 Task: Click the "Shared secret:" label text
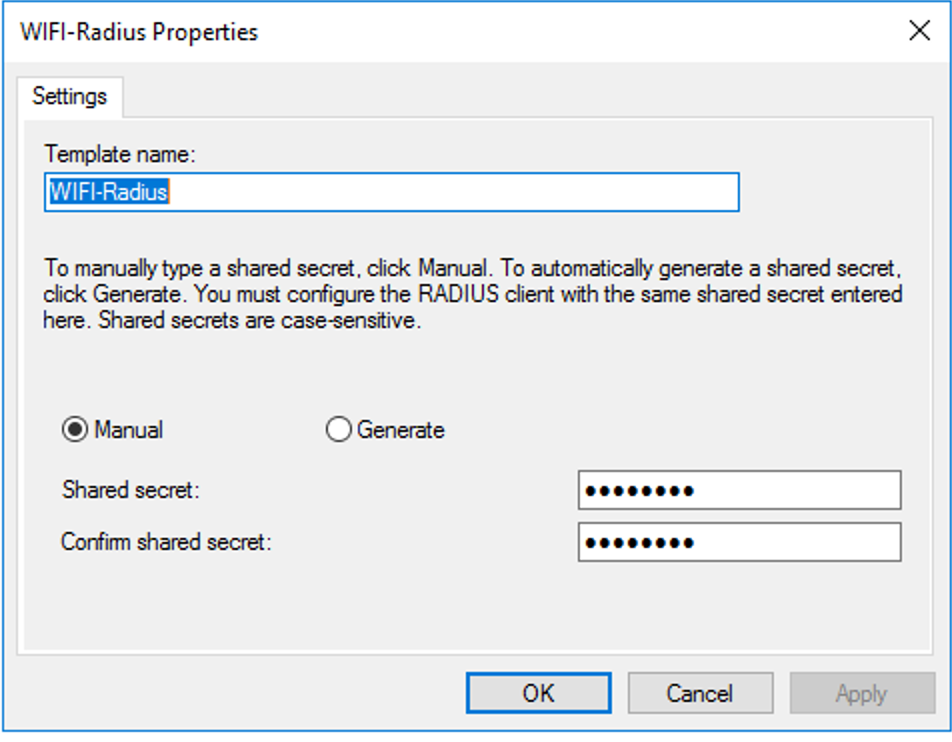point(130,490)
